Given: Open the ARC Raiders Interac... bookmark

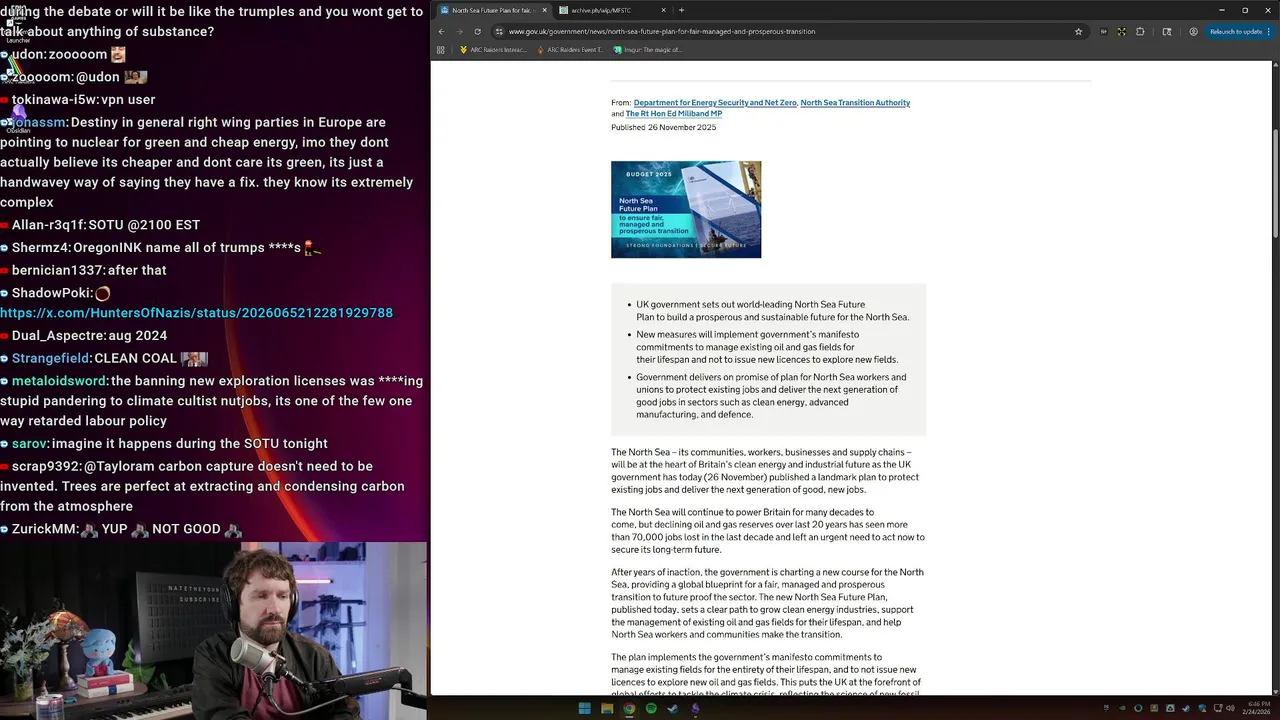Looking at the screenshot, I should click(x=493, y=49).
